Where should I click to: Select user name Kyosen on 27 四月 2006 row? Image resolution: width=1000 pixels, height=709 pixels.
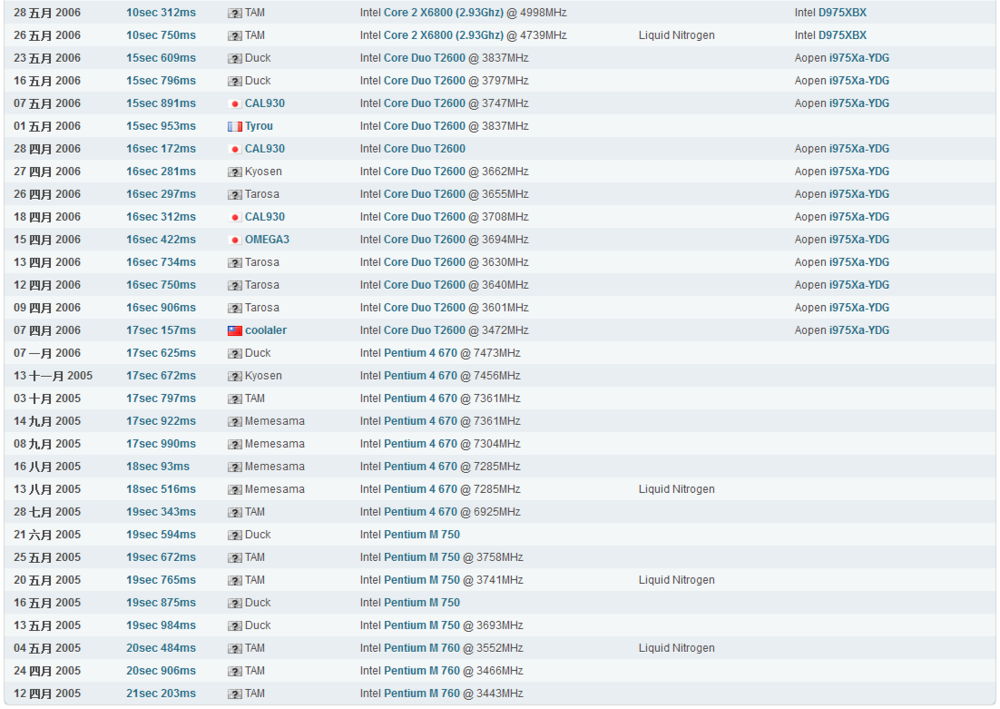[x=263, y=172]
